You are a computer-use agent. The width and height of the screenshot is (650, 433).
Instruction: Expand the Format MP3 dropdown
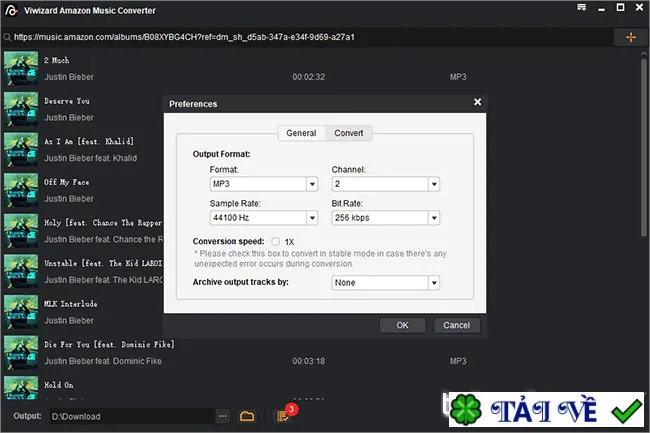(x=312, y=184)
